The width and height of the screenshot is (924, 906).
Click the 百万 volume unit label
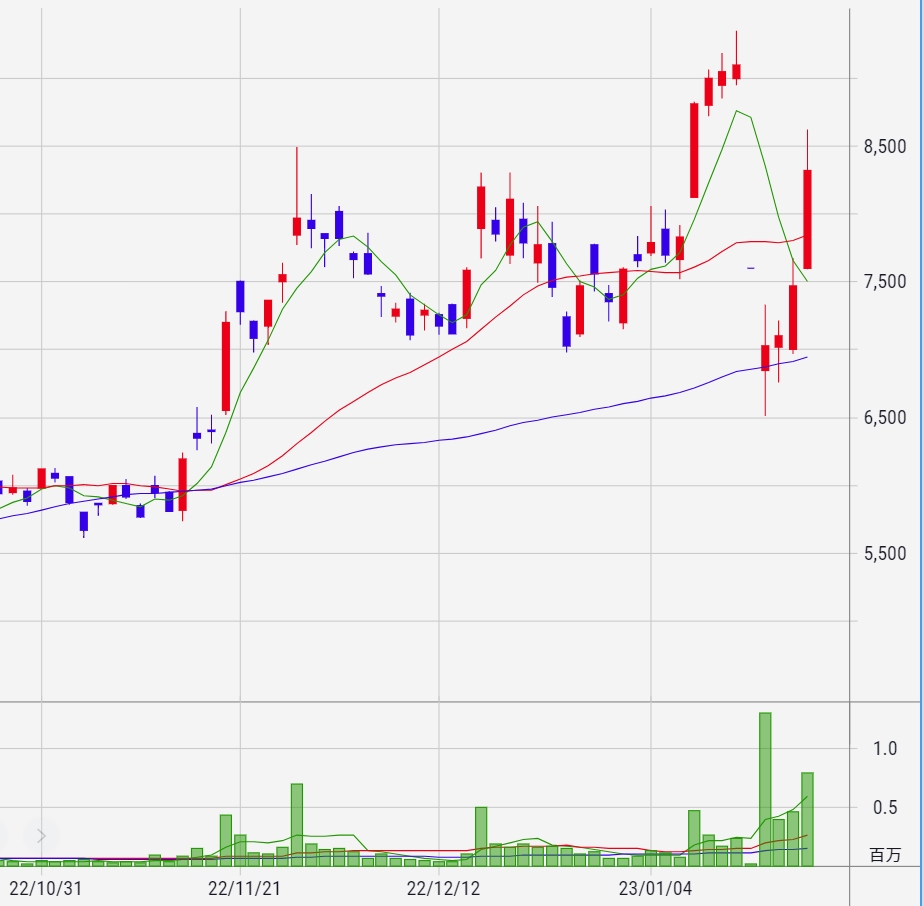pyautogui.click(x=885, y=855)
